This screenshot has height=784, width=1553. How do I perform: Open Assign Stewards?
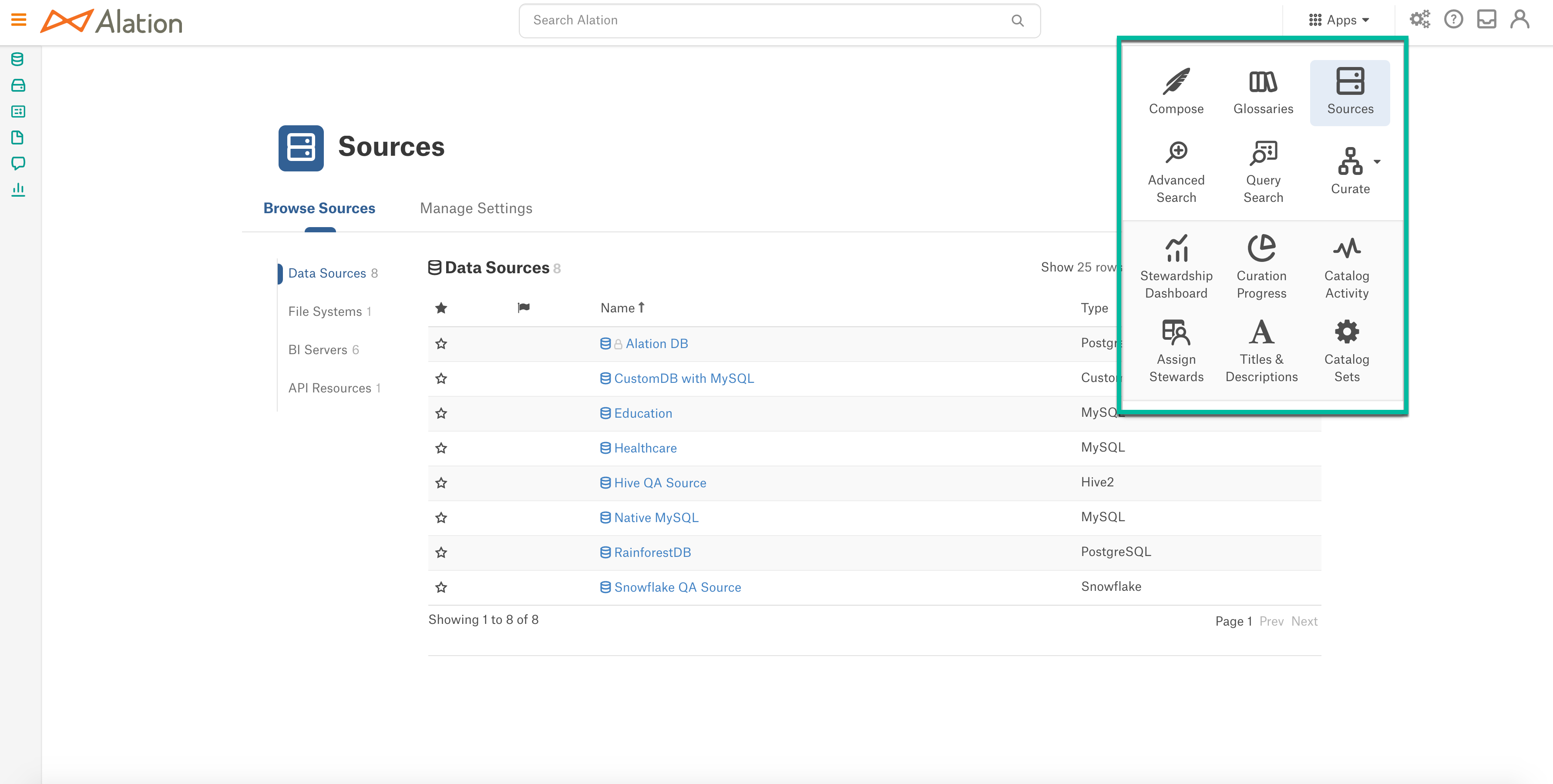coord(1176,351)
